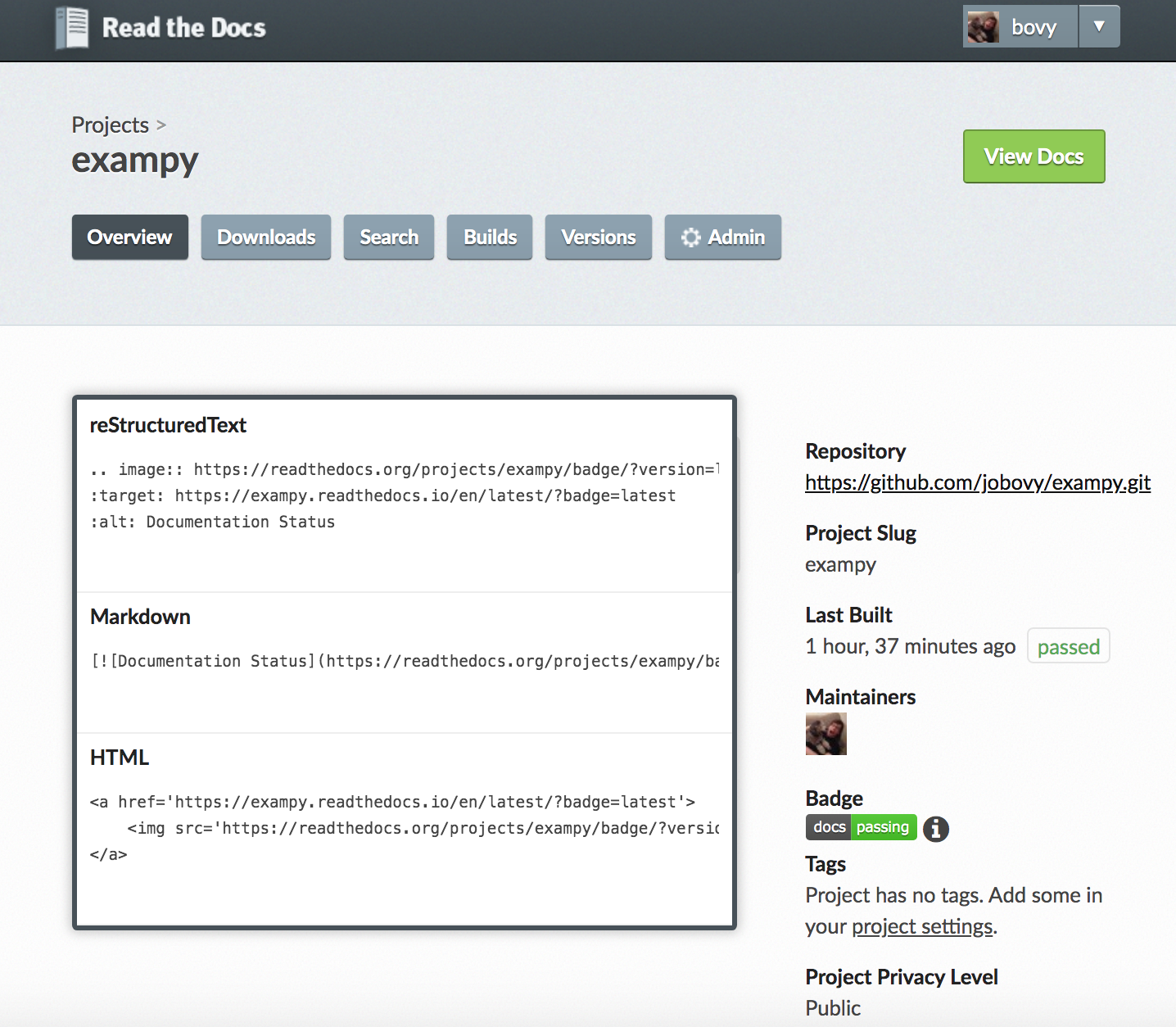Switch to the Downloads tab
The height and width of the screenshot is (1027, 1176).
[x=266, y=238]
